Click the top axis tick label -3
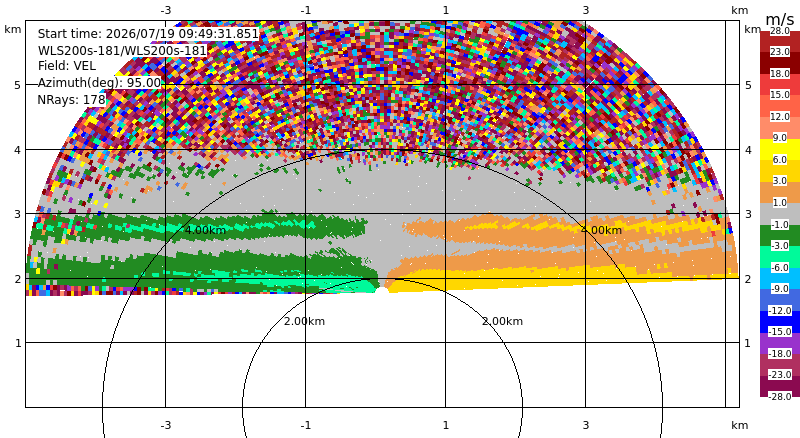Image resolution: width=800 pixels, height=438 pixels. click(165, 10)
